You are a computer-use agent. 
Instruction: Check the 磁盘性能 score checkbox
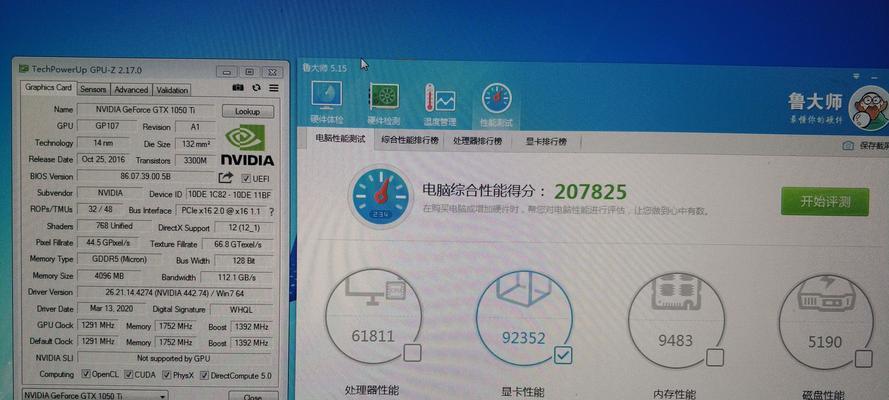coord(863,359)
